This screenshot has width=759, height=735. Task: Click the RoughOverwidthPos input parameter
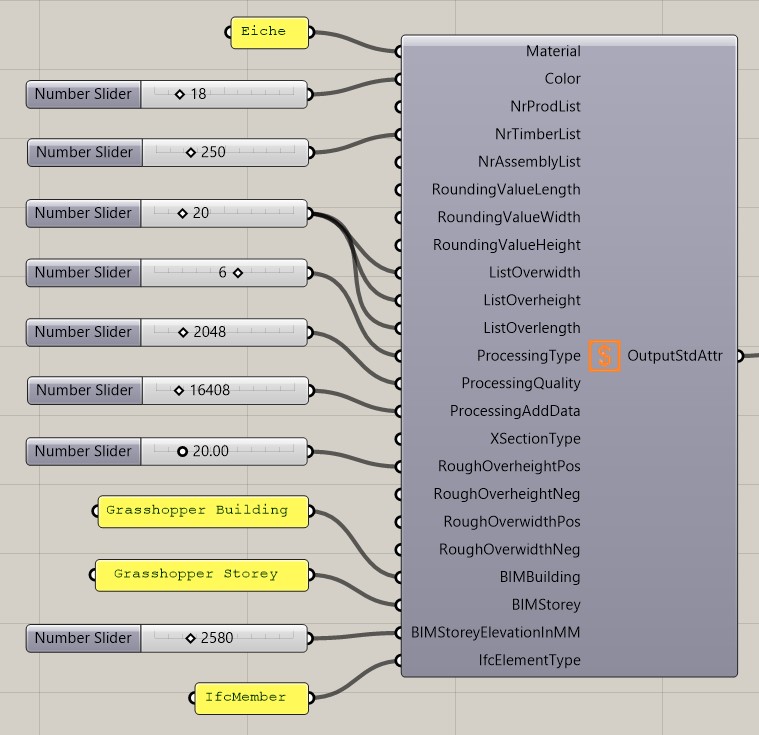tap(512, 521)
